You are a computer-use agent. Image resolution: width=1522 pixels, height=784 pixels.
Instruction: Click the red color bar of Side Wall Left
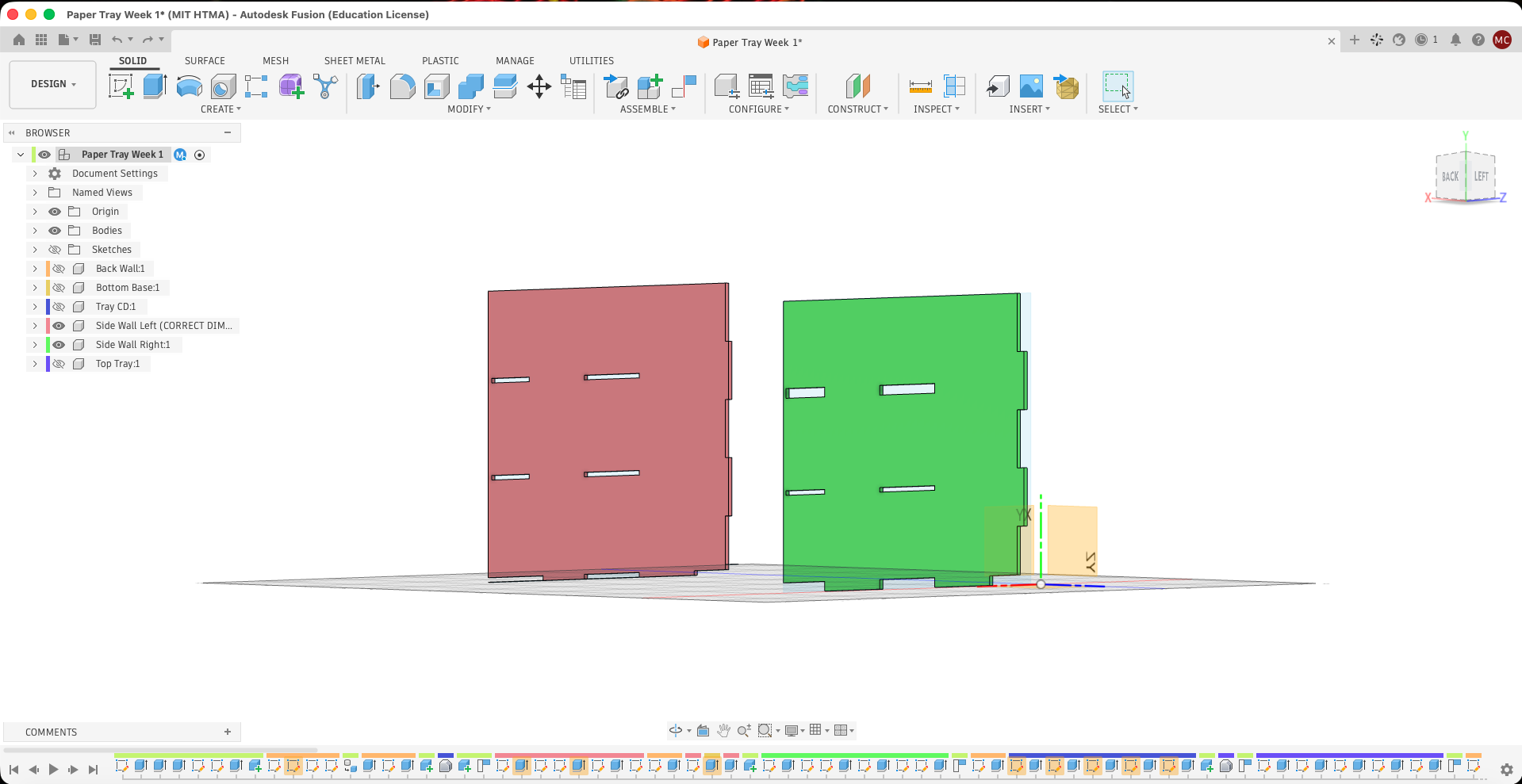[x=48, y=326]
